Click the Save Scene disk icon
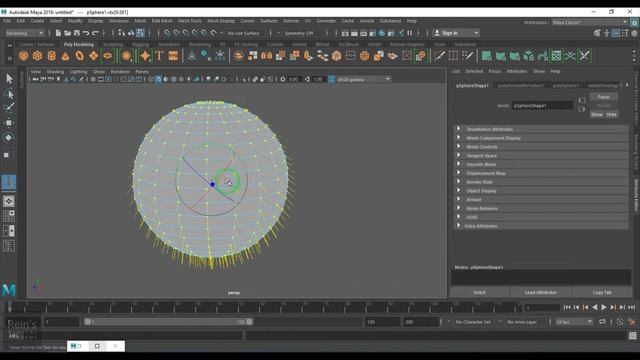 [x=77, y=33]
